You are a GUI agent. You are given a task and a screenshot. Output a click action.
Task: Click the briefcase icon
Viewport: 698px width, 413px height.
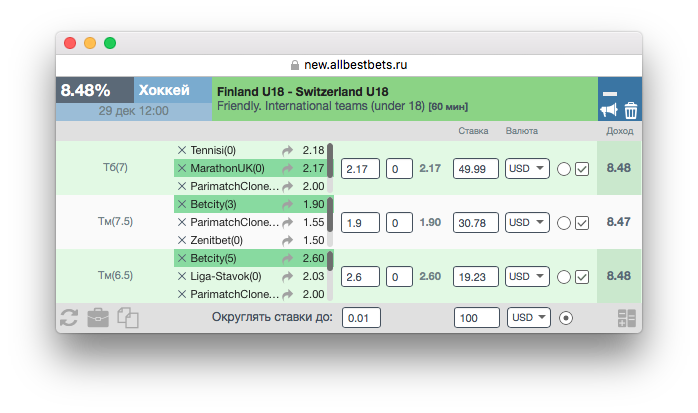point(98,318)
